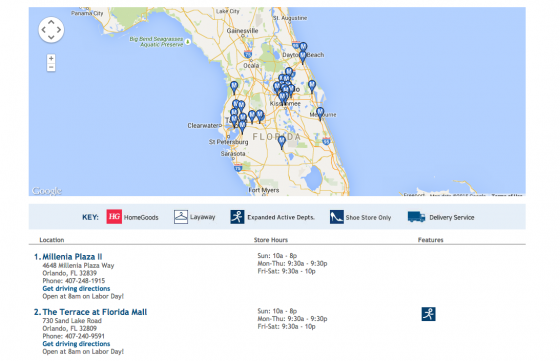Select the upper map marker near Daytona Beach
The image size is (560, 361).
coord(303,47)
